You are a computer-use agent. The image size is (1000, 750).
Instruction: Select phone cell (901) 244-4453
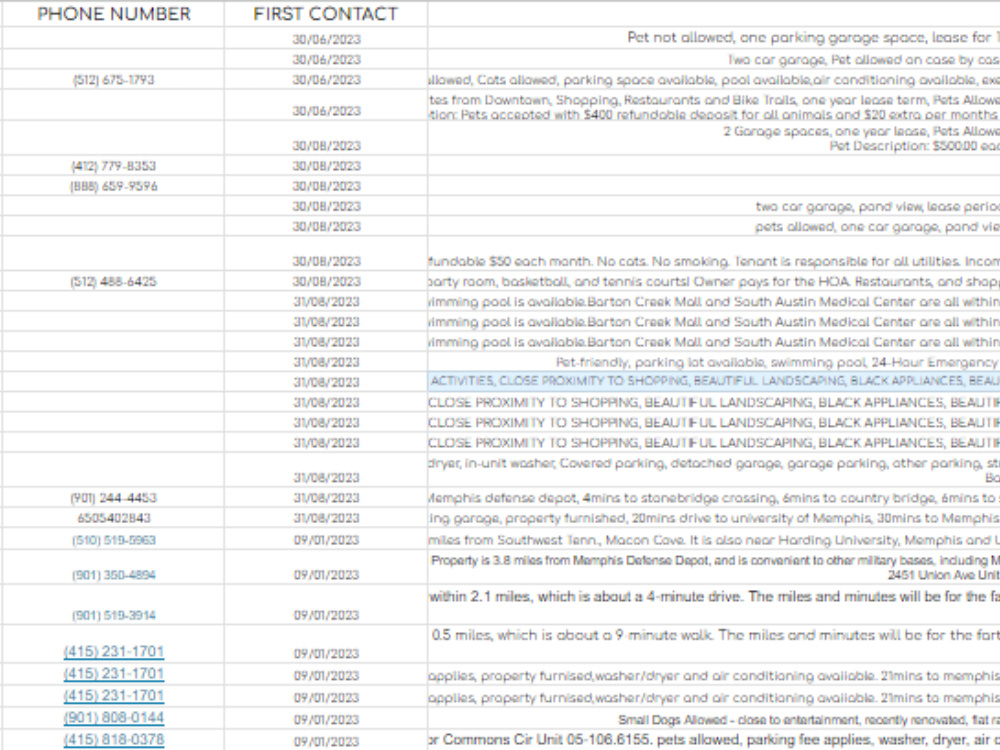coord(114,497)
